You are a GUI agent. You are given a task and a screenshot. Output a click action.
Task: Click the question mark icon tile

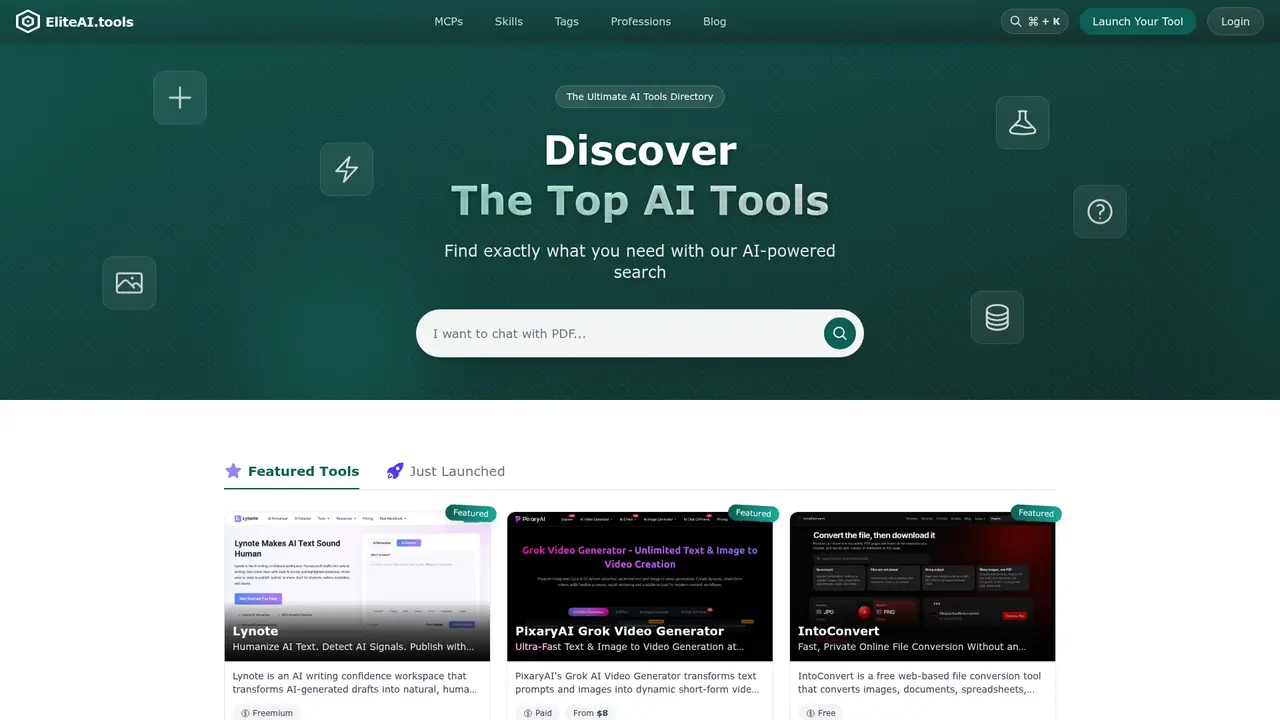[1100, 211]
